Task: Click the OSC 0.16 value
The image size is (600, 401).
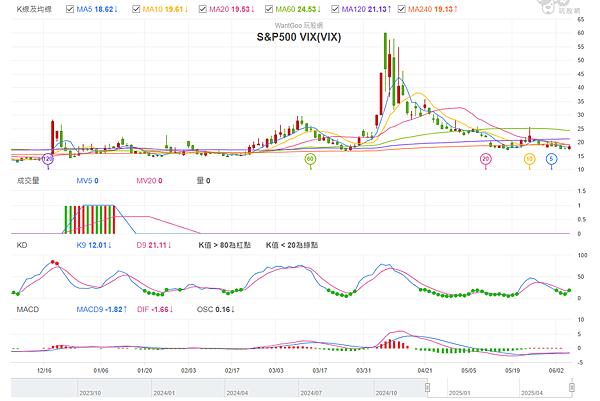Action: click(216, 309)
